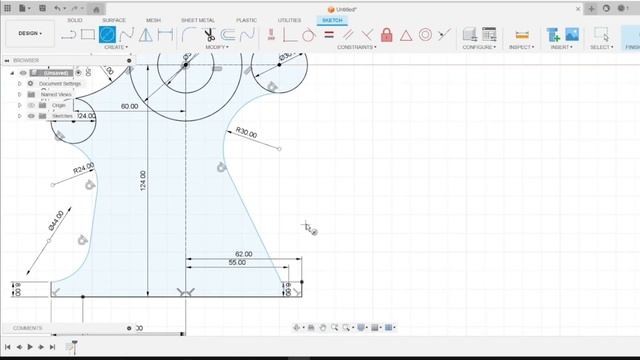The width and height of the screenshot is (640, 360).
Task: Apply the Perpendicular constraint
Action: pyautogui.click(x=367, y=35)
